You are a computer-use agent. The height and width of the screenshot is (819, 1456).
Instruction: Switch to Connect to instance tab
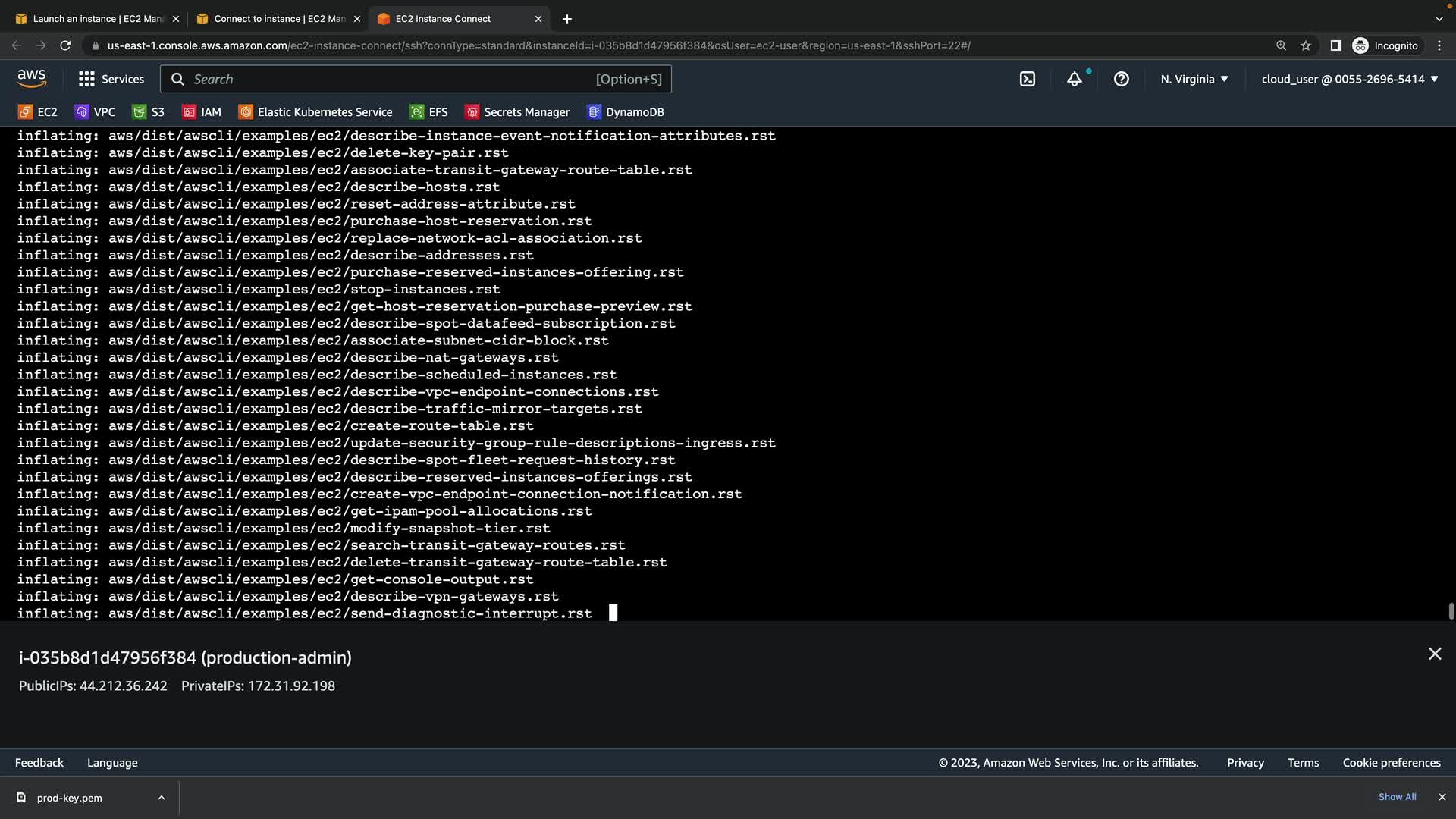coord(278,19)
